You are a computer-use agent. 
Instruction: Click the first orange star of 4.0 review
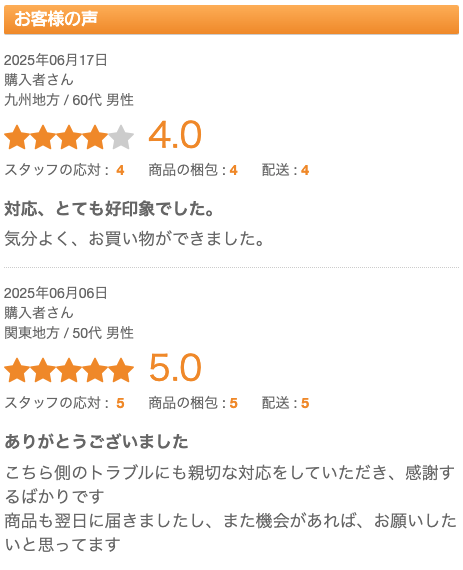click(x=17, y=137)
